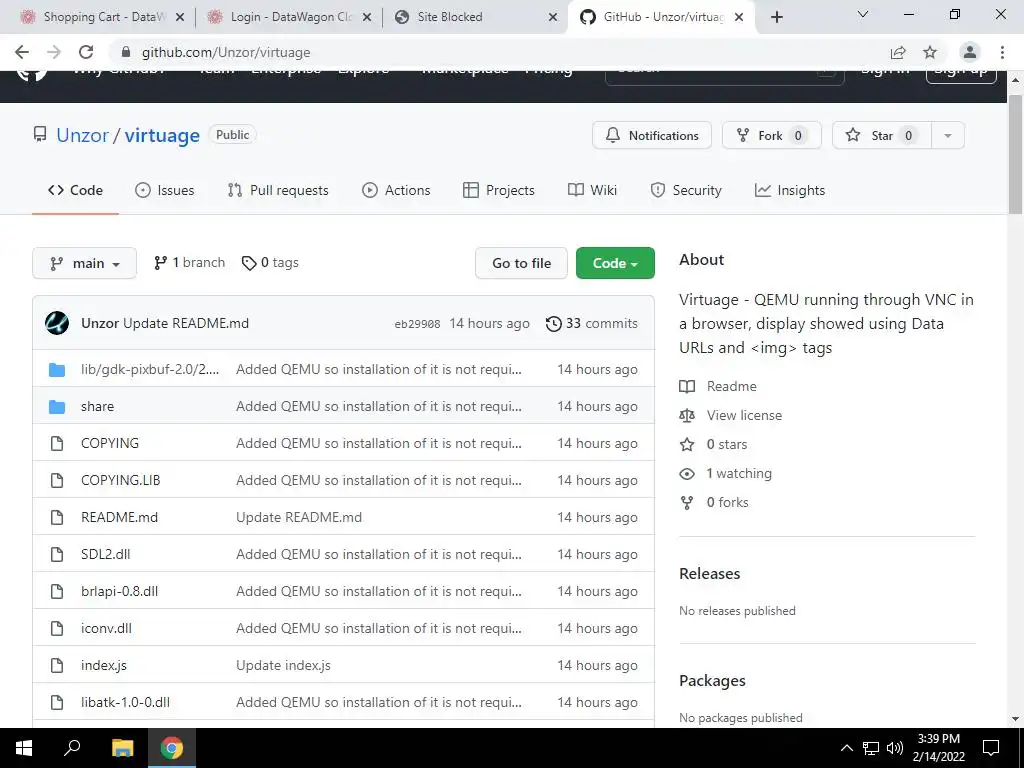
Task: Open the Unzor owner profile link
Action: [x=82, y=135]
